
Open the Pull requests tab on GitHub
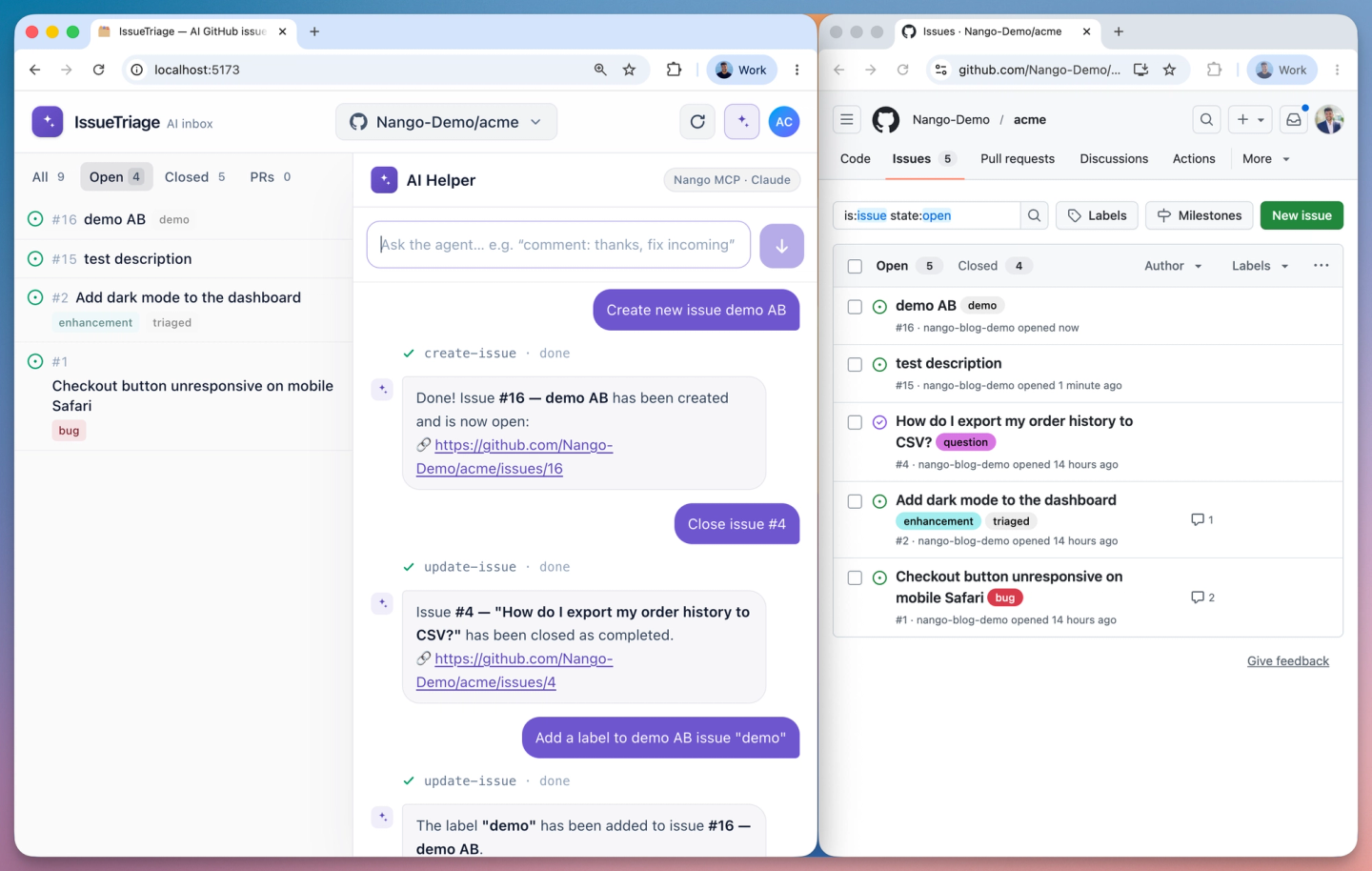point(1018,159)
